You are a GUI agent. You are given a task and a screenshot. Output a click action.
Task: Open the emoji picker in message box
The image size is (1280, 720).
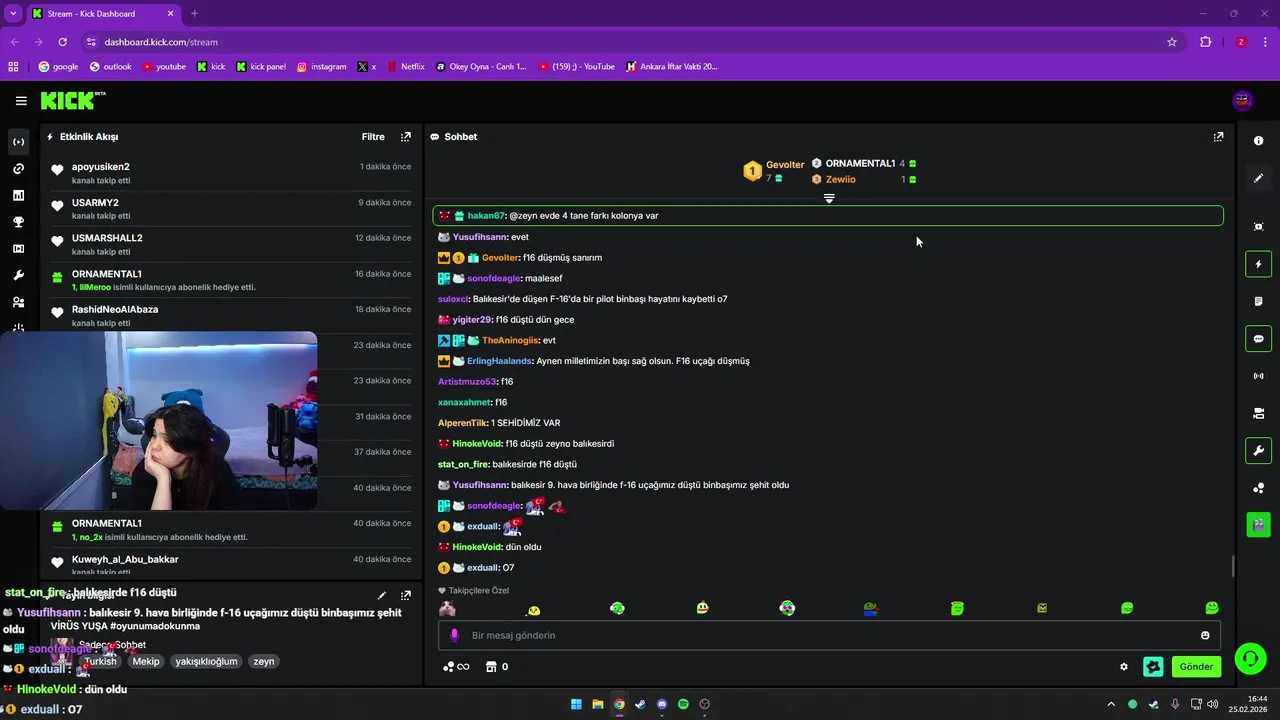1205,635
